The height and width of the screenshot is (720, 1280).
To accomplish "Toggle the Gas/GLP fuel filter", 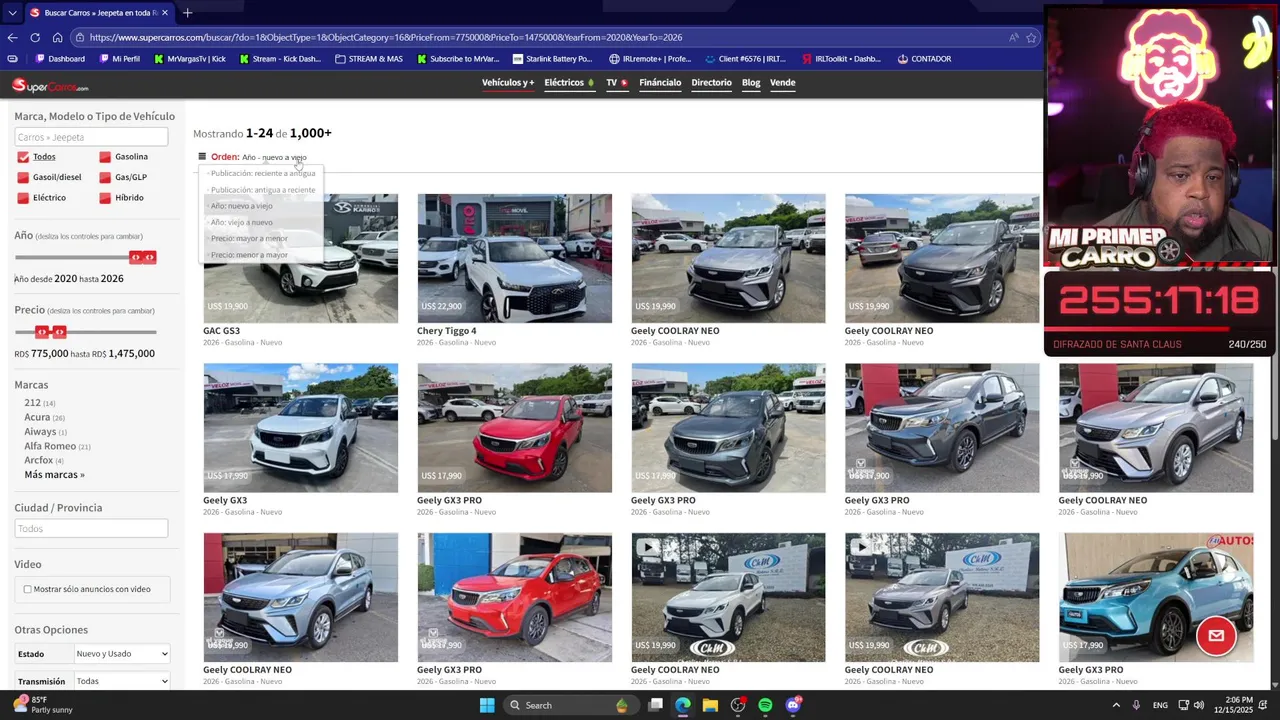I will tap(105, 177).
